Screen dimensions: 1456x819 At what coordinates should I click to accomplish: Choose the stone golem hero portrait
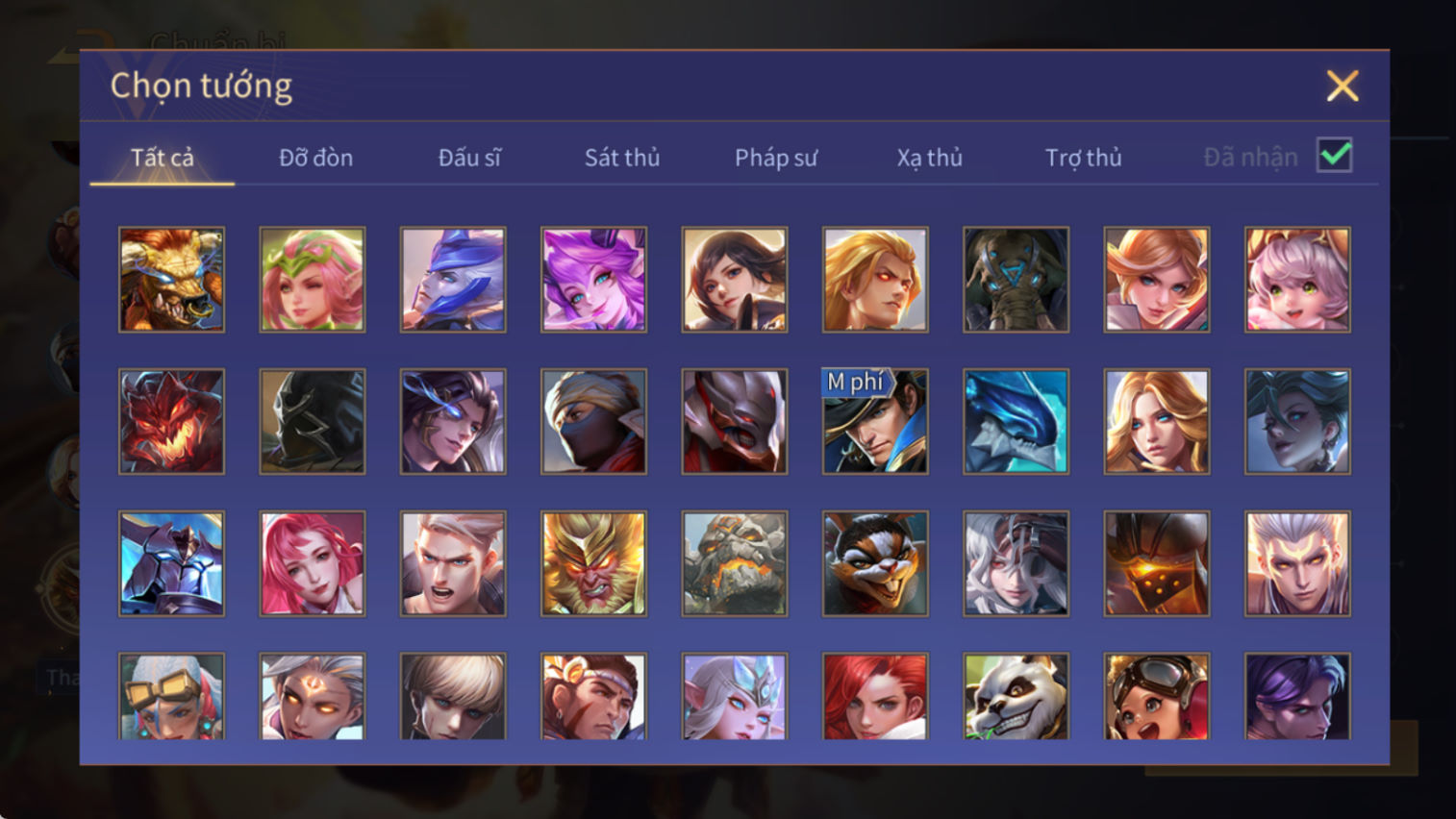(735, 563)
